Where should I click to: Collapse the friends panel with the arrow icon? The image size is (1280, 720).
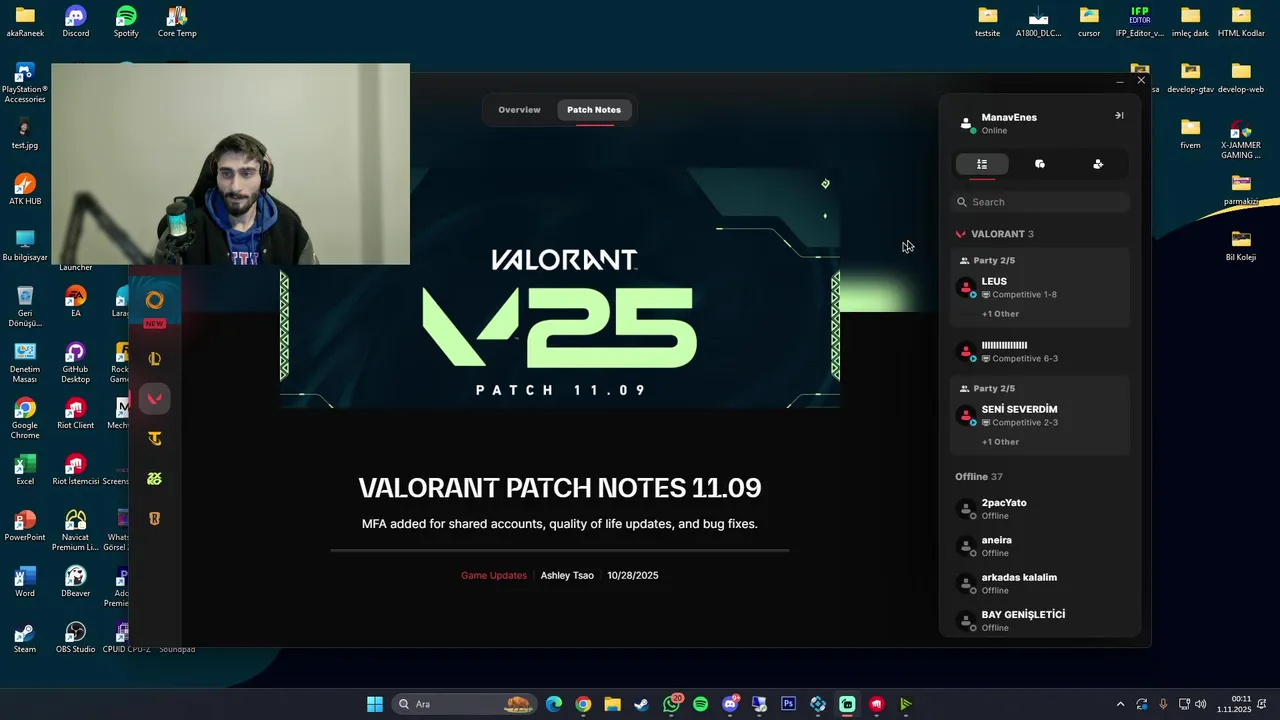[x=1119, y=116]
